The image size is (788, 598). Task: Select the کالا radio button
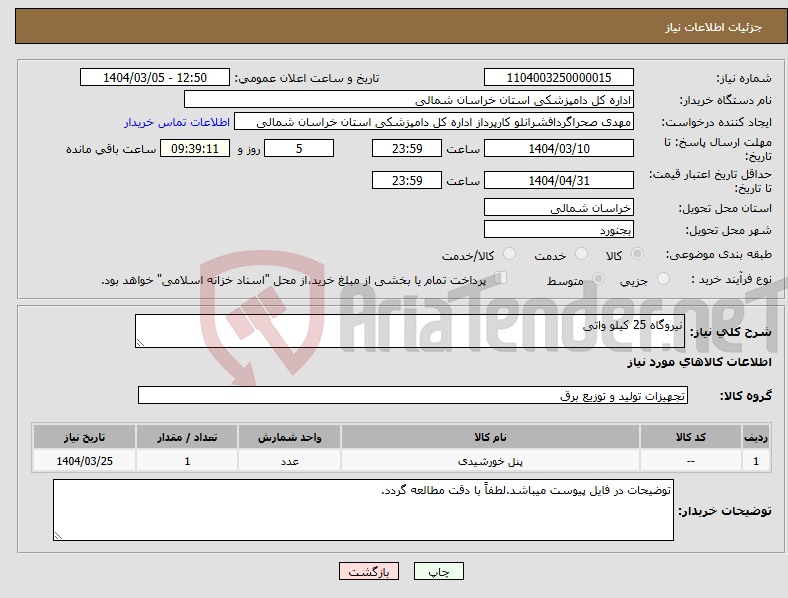tap(637, 254)
